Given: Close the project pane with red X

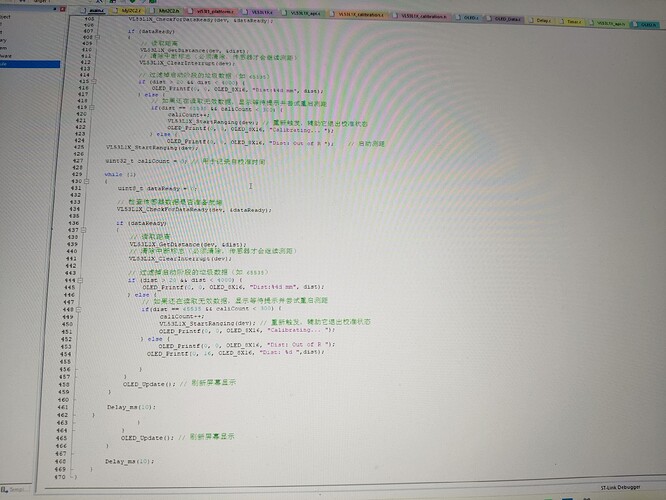Looking at the screenshot, I should [63, 8].
